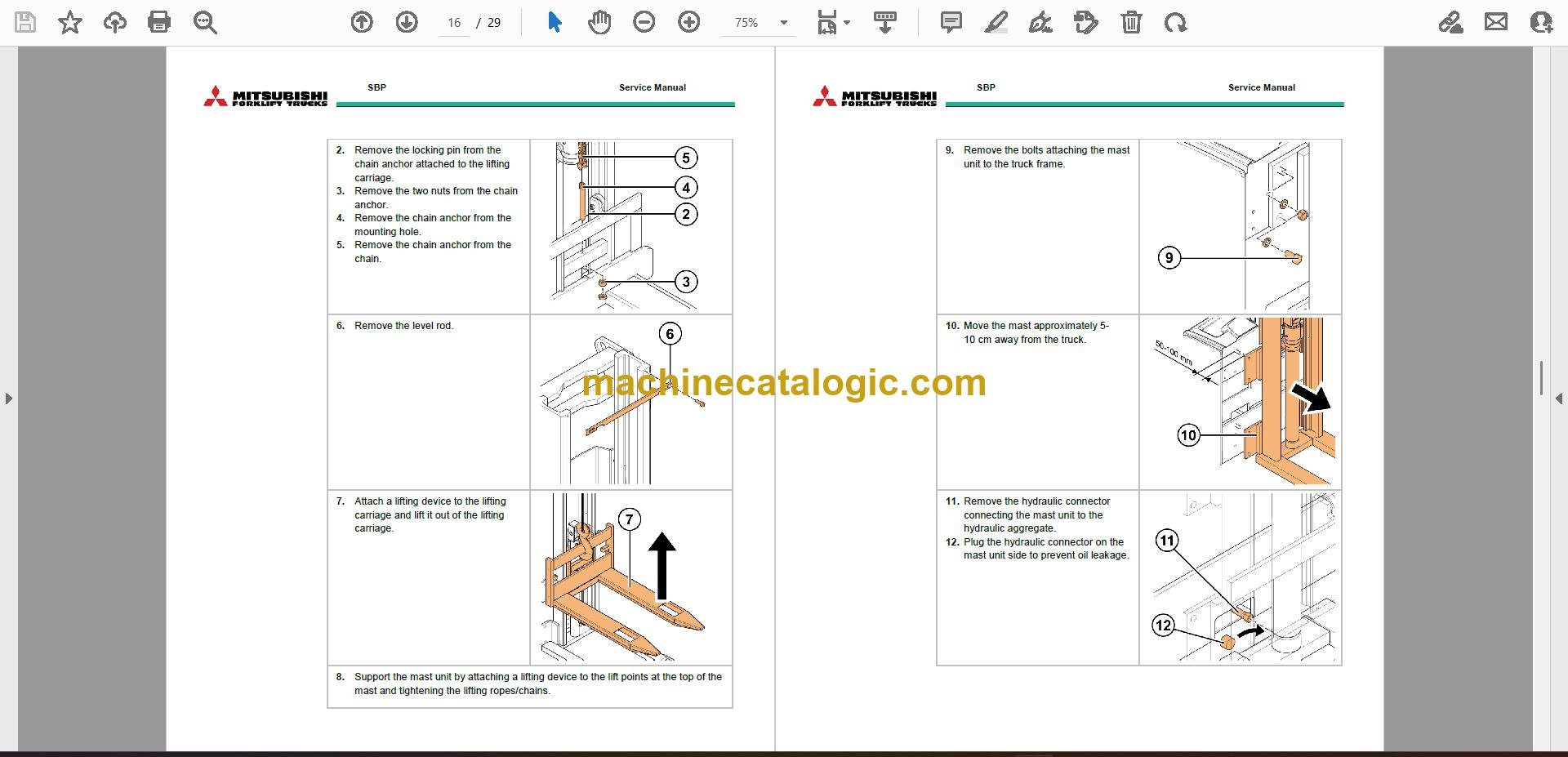The image size is (1568, 757).
Task: Activate the Hand pan tool
Action: point(599,22)
